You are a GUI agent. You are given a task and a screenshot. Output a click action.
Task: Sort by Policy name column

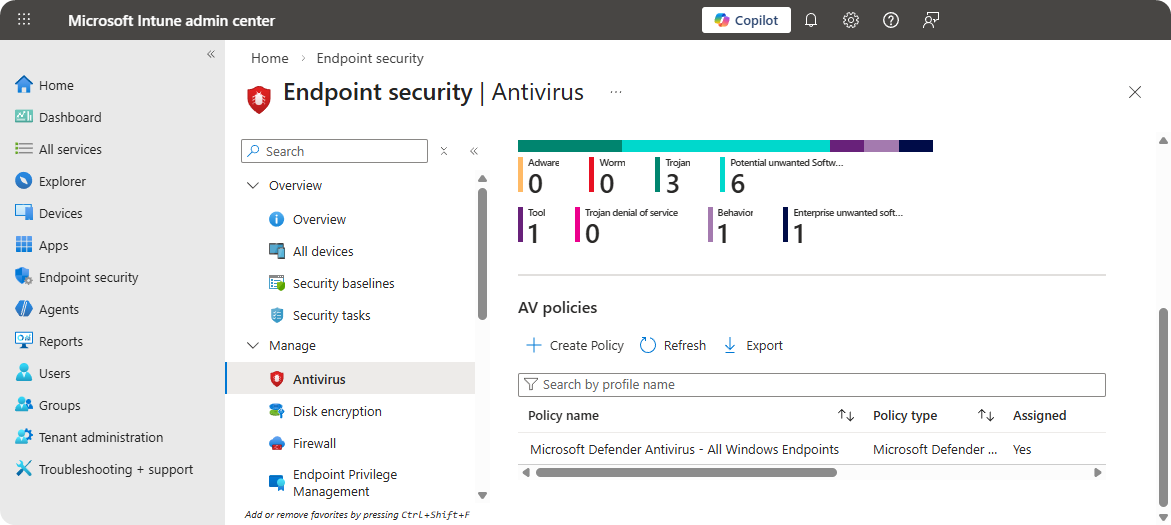point(845,415)
